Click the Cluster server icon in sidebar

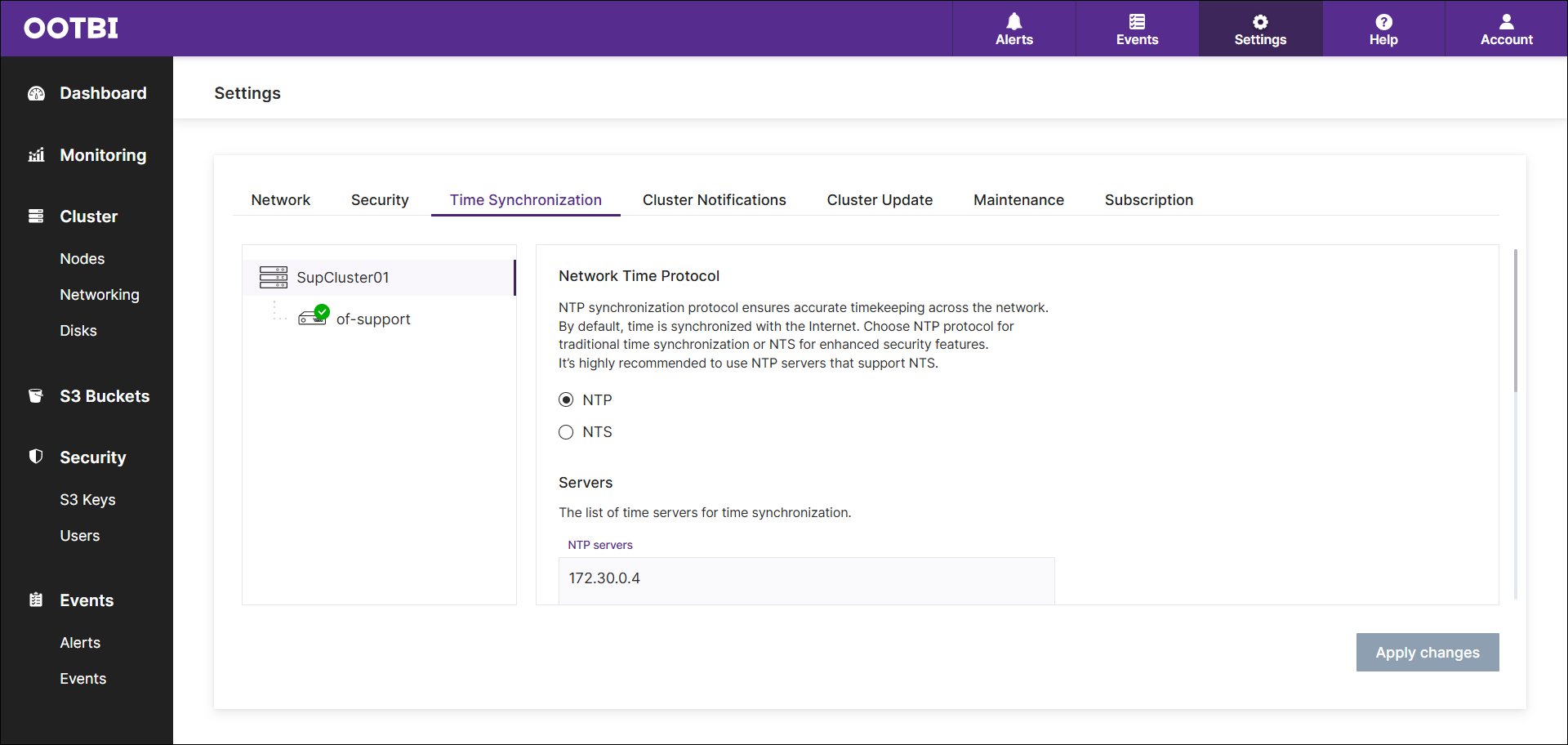pyautogui.click(x=36, y=216)
